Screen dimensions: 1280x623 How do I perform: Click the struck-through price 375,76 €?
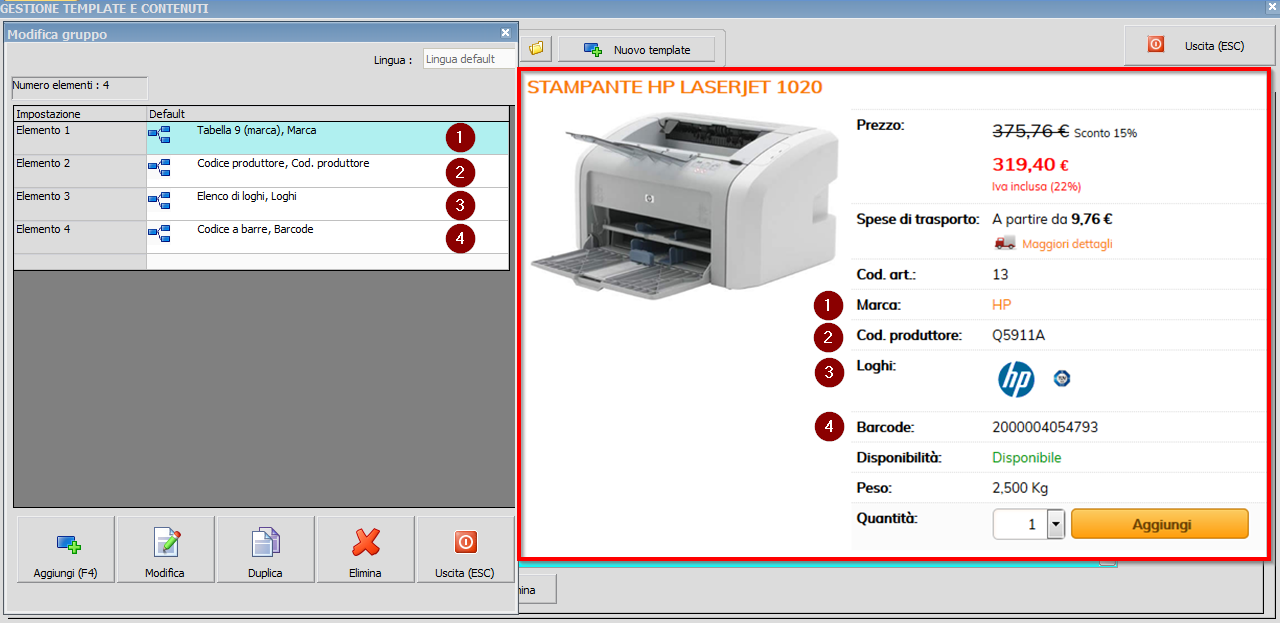(1031, 131)
